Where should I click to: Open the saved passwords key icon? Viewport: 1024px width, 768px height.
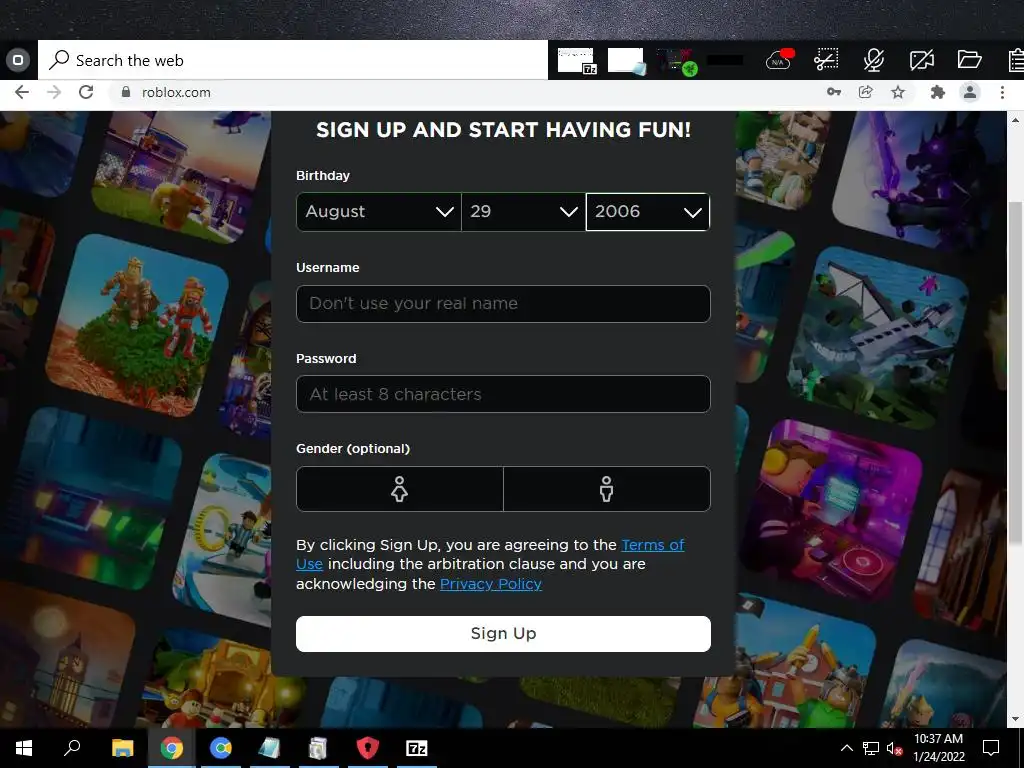(834, 92)
